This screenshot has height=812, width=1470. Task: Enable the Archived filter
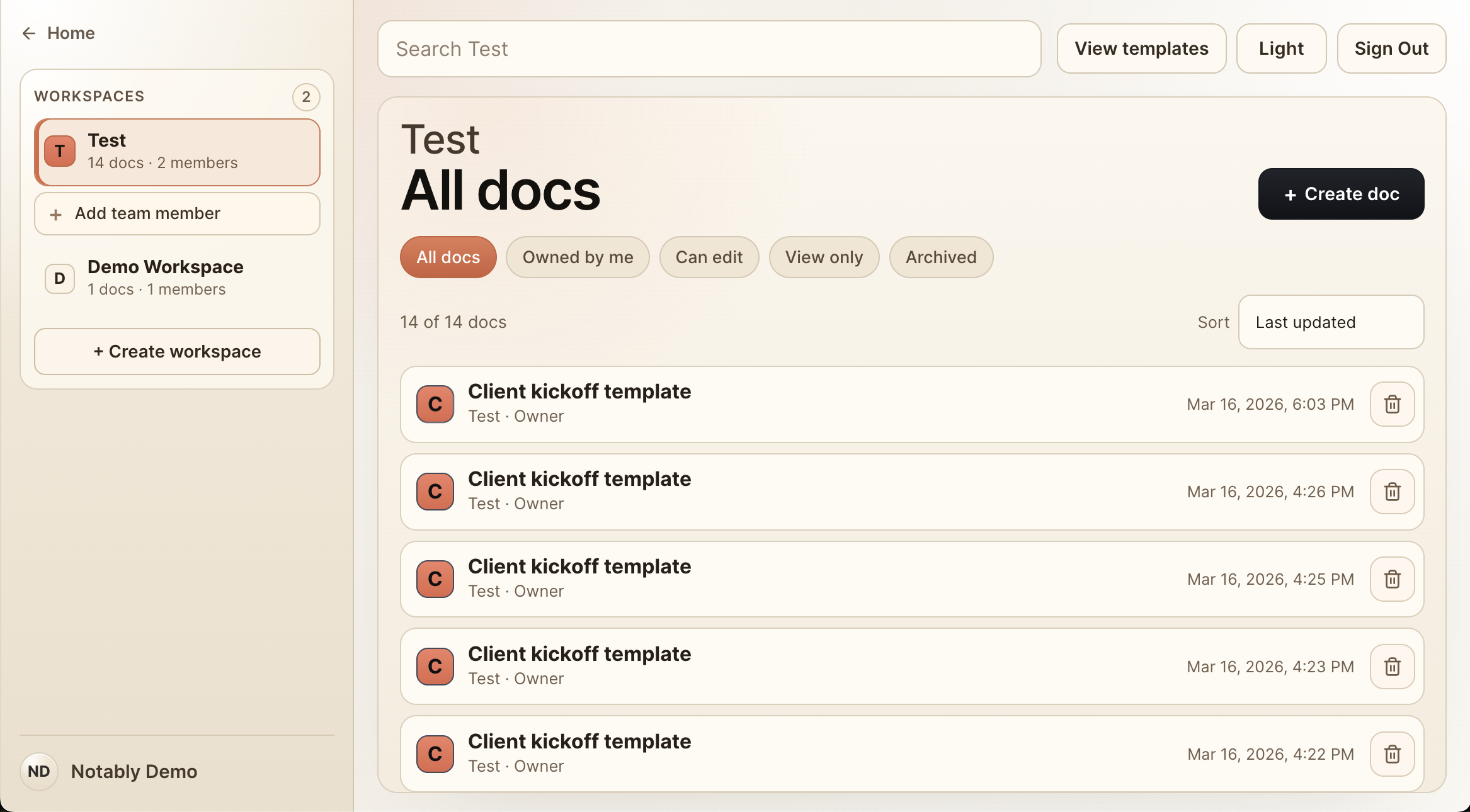pyautogui.click(x=941, y=257)
